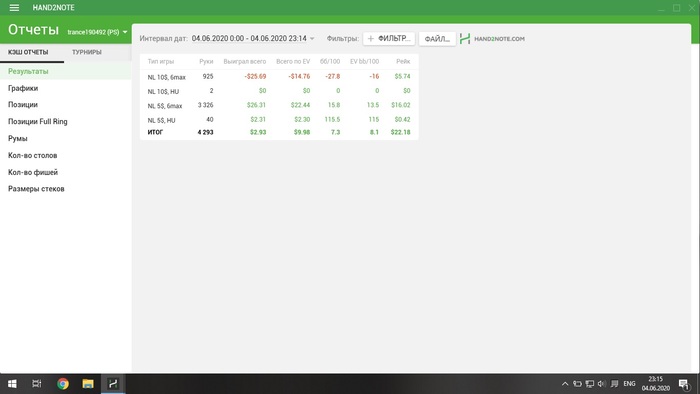Sort by Руки column header
The width and height of the screenshot is (700, 394).
click(206, 62)
